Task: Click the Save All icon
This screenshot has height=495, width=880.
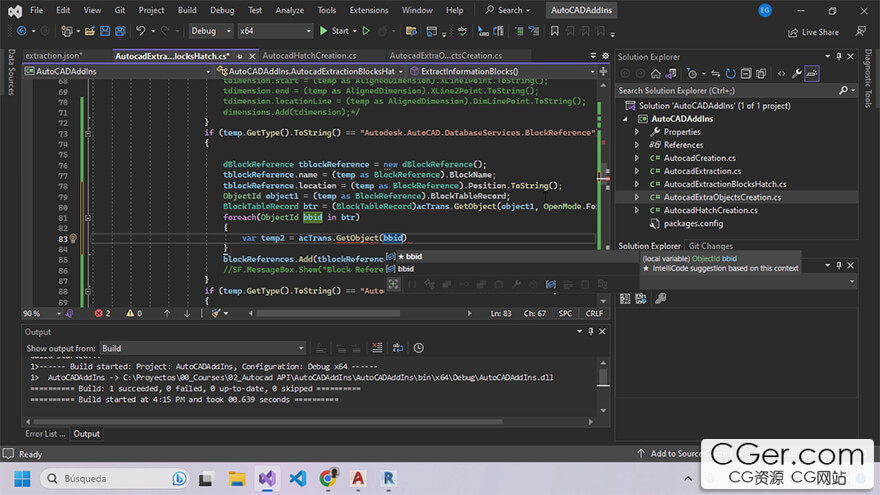Action: (120, 31)
